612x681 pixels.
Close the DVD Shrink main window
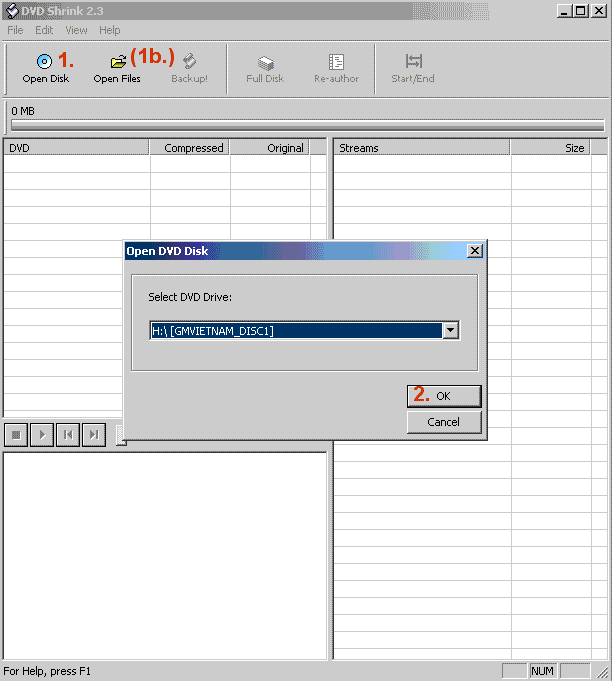[x=599, y=11]
